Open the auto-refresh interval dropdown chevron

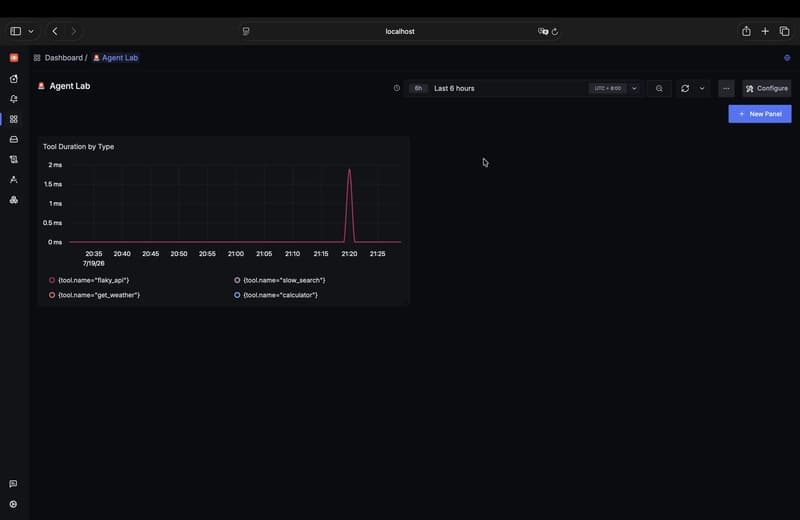click(x=702, y=88)
